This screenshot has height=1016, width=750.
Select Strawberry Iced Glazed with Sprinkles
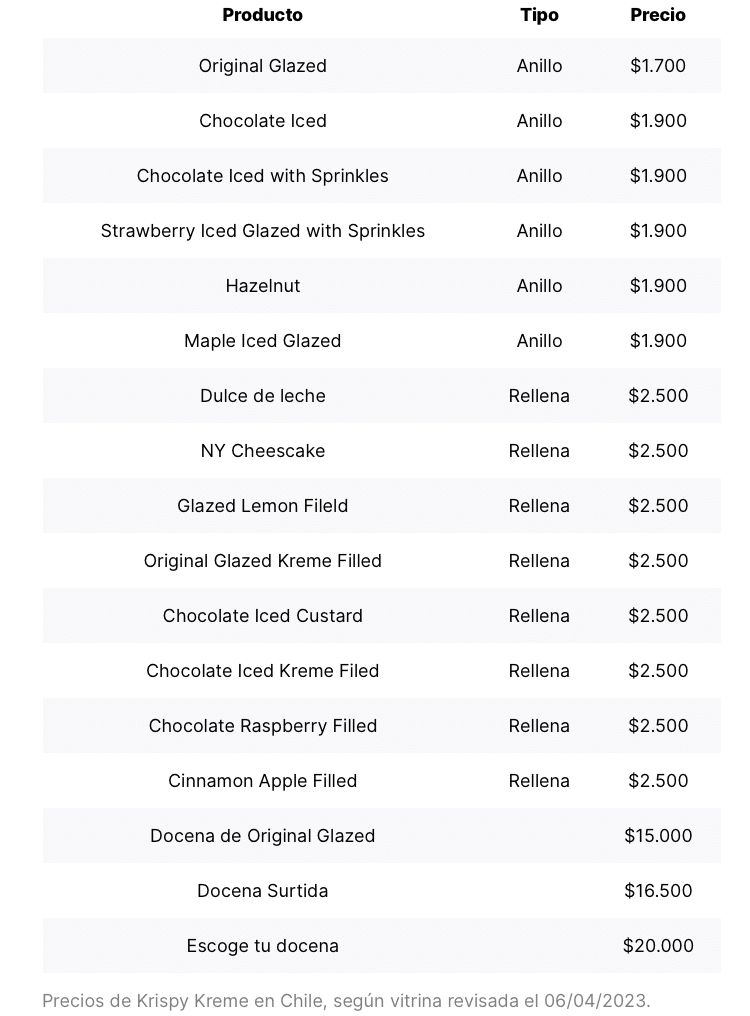coord(262,231)
